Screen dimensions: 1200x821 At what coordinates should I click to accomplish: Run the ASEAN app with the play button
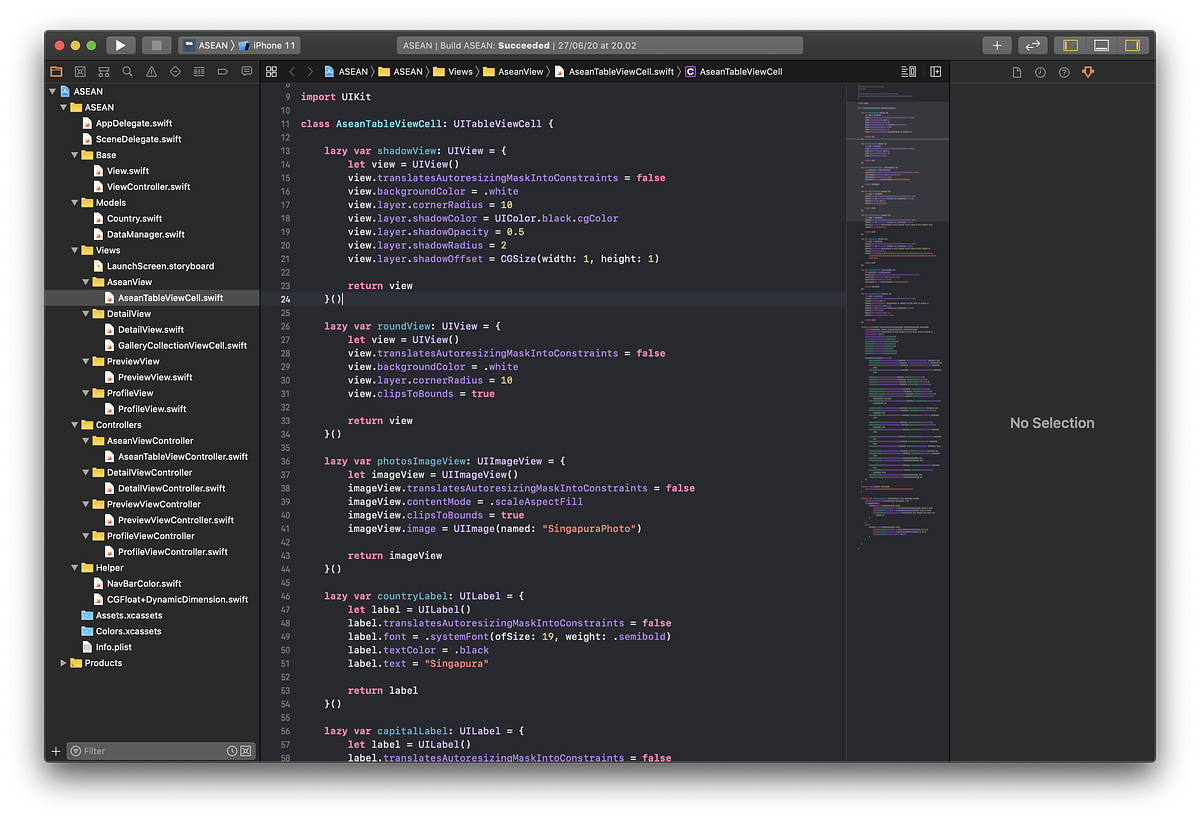(x=119, y=44)
